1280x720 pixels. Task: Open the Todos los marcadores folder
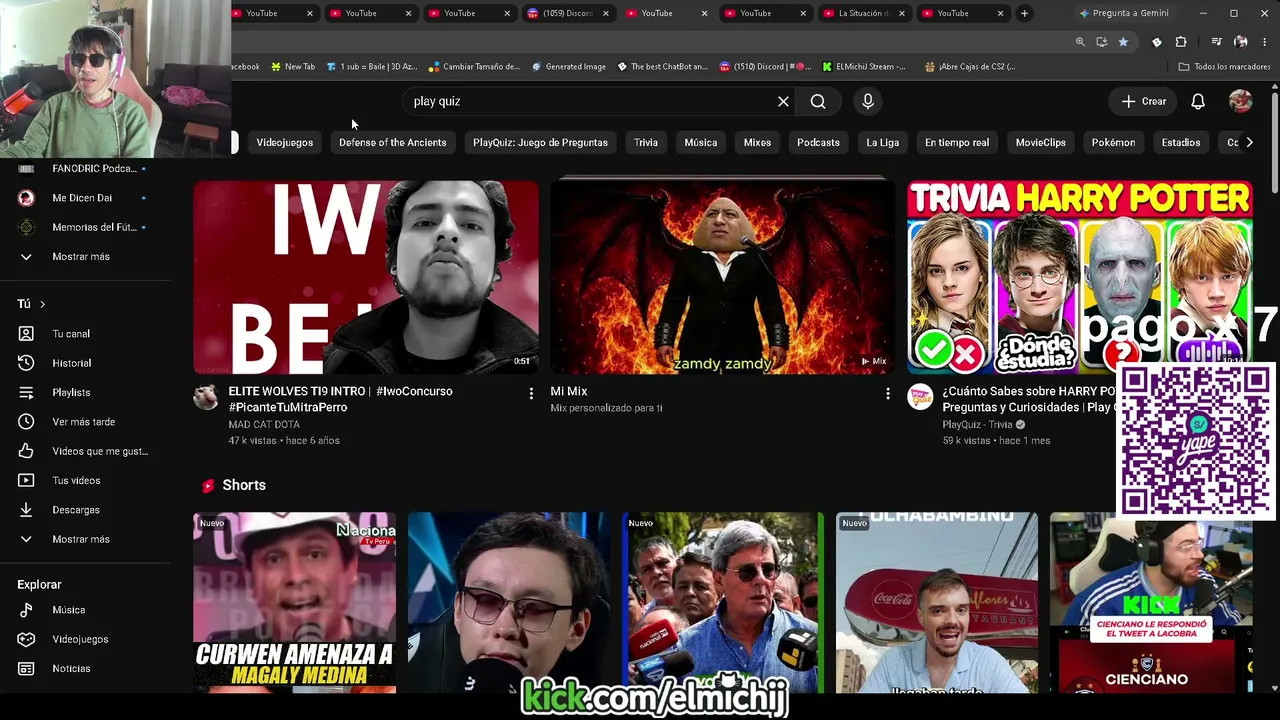click(x=1224, y=67)
